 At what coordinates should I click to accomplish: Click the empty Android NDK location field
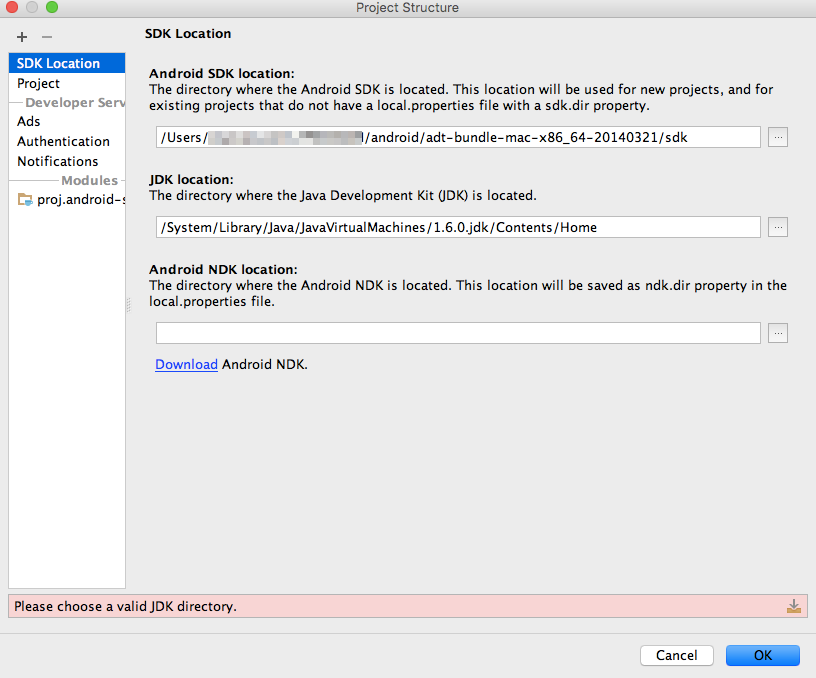tap(458, 333)
